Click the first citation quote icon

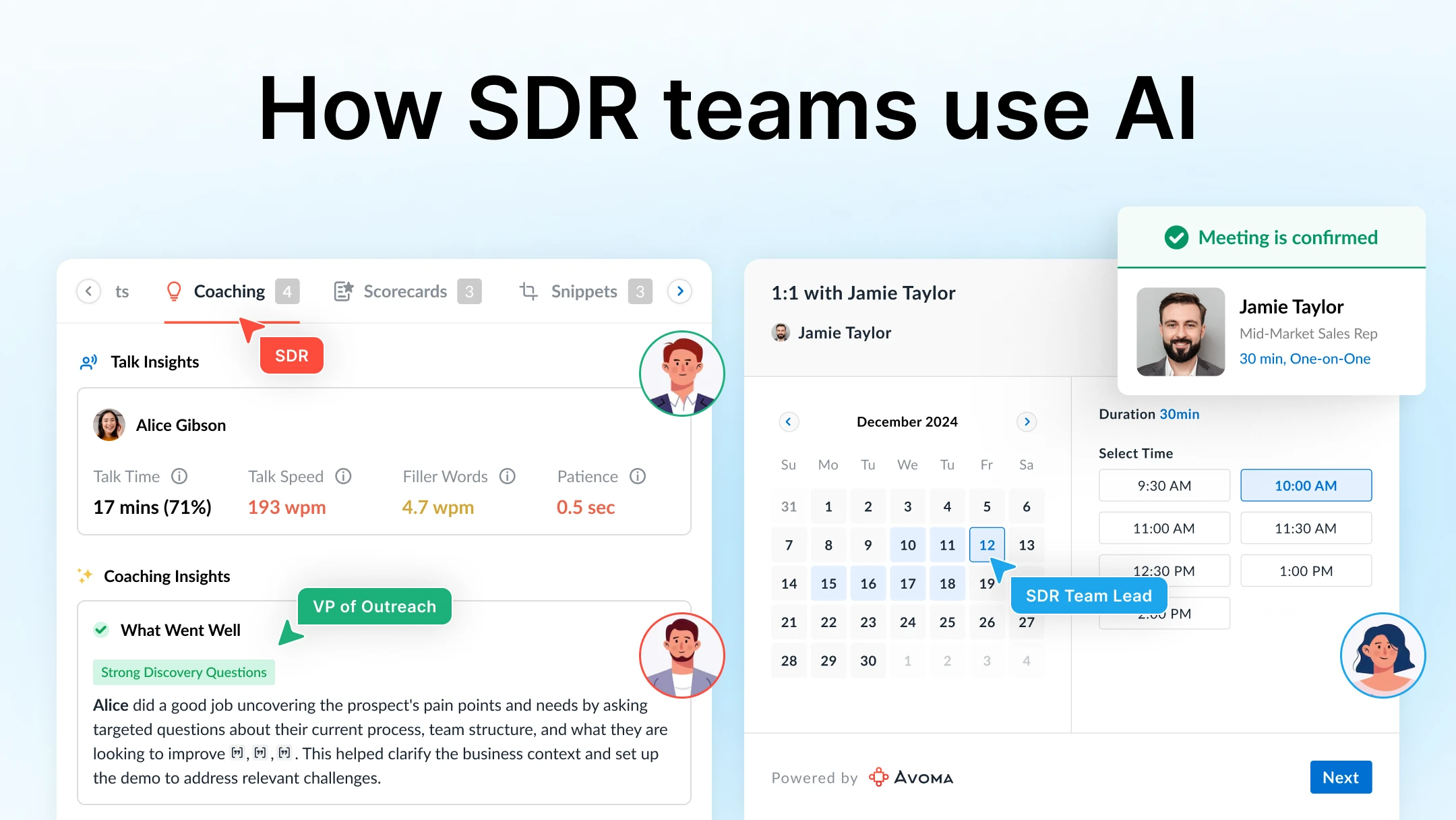click(237, 753)
